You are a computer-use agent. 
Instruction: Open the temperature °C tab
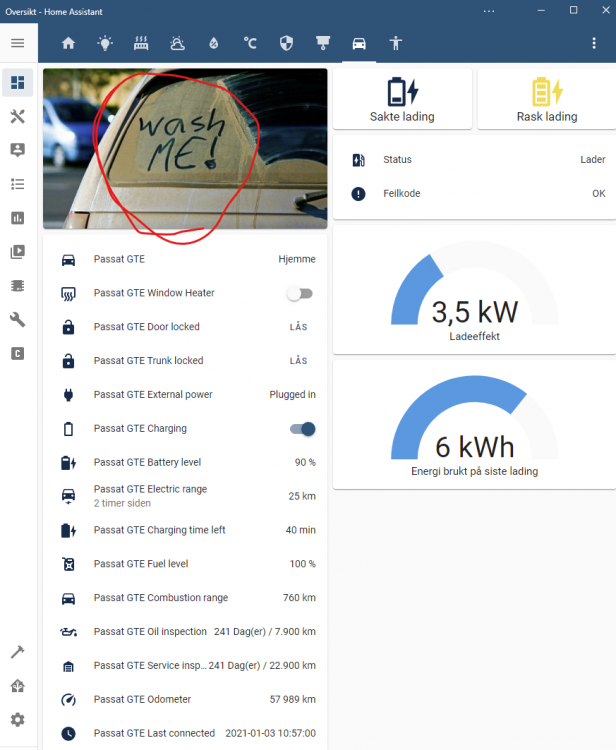250,44
